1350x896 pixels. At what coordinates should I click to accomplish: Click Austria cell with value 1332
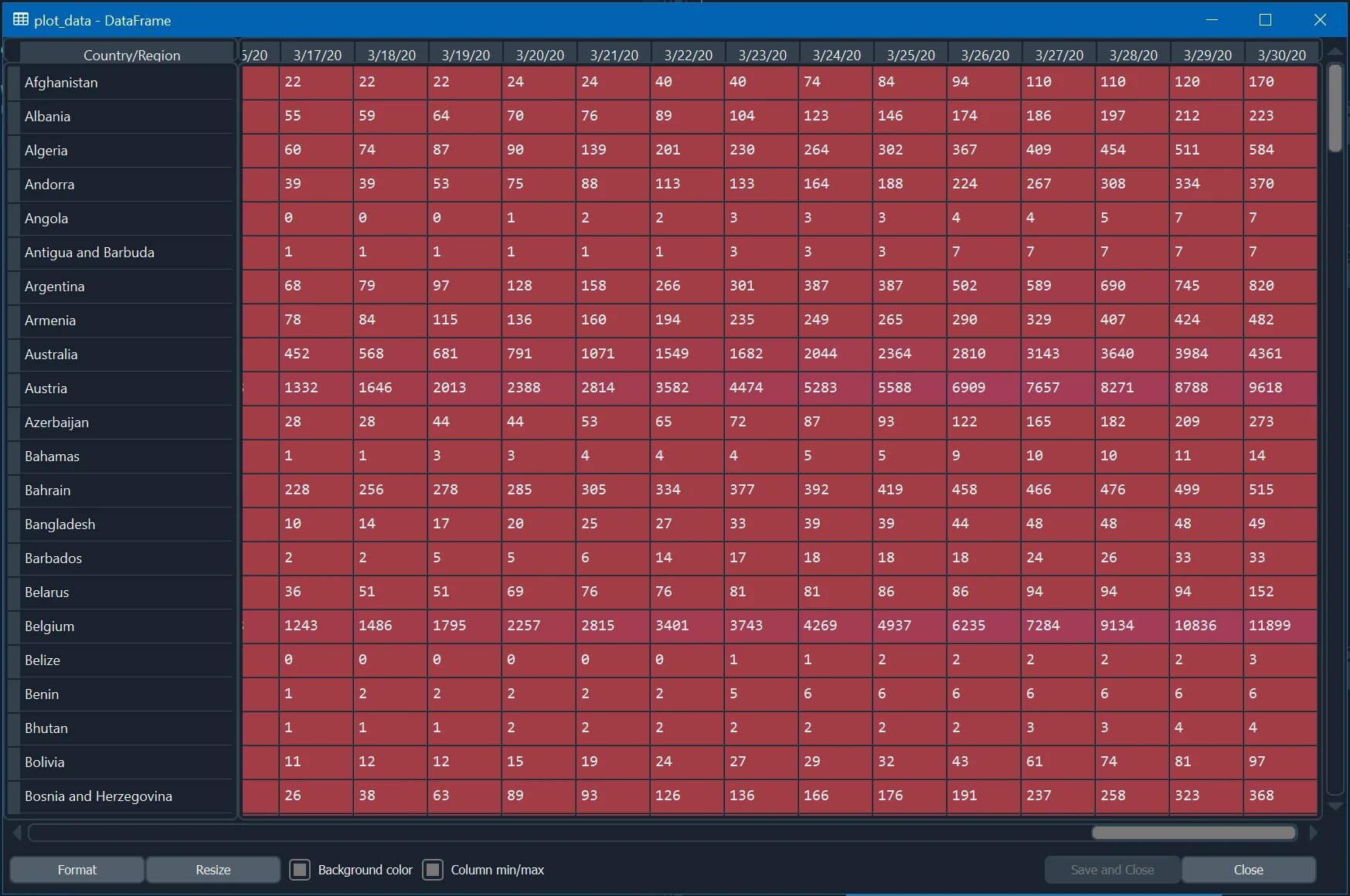click(x=316, y=388)
